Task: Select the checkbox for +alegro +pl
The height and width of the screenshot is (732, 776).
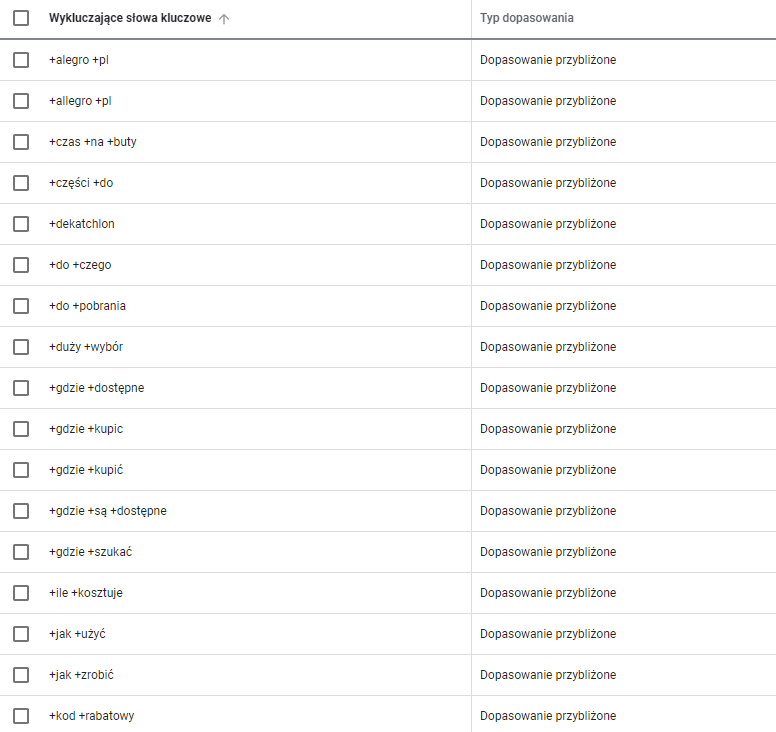Action: [21, 60]
